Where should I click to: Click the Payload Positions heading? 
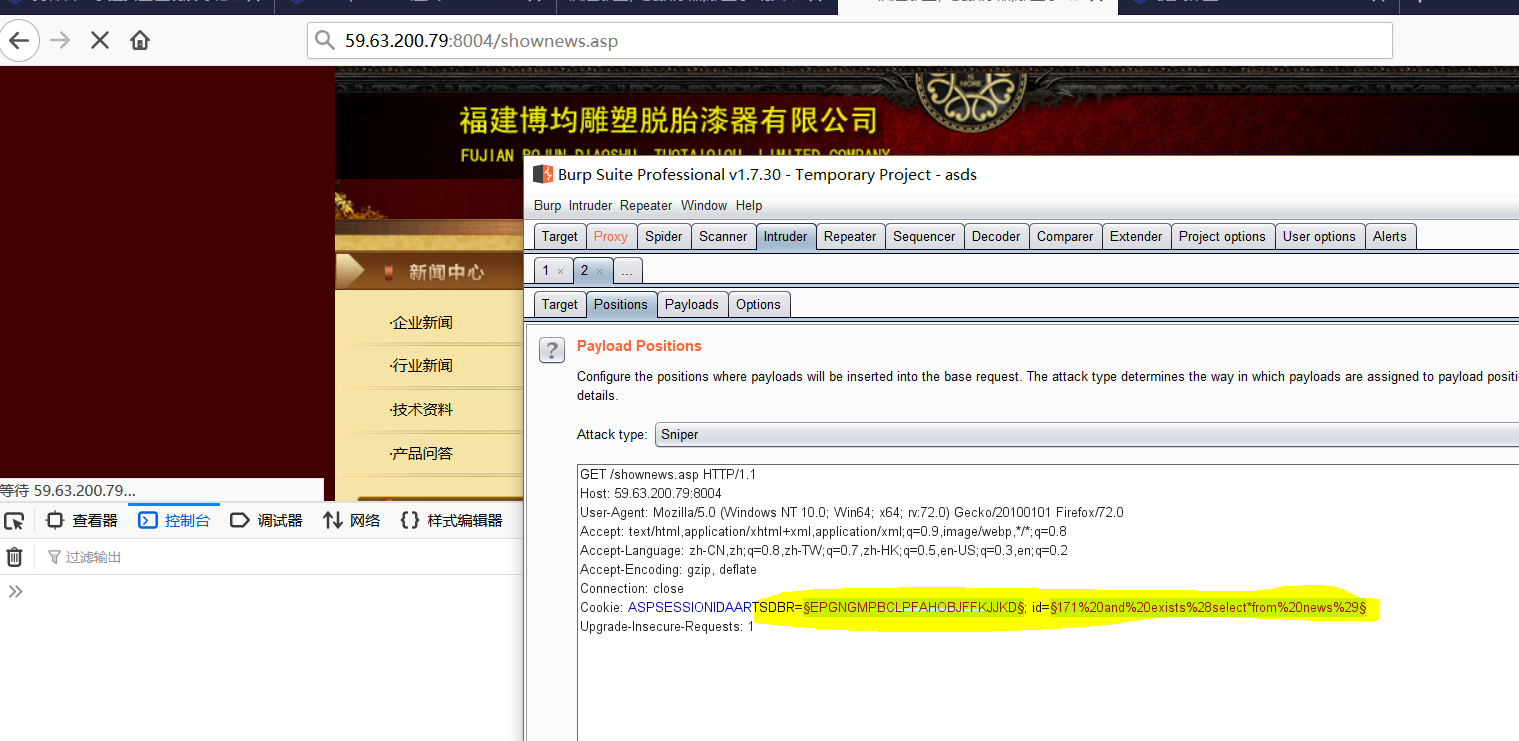pos(639,346)
